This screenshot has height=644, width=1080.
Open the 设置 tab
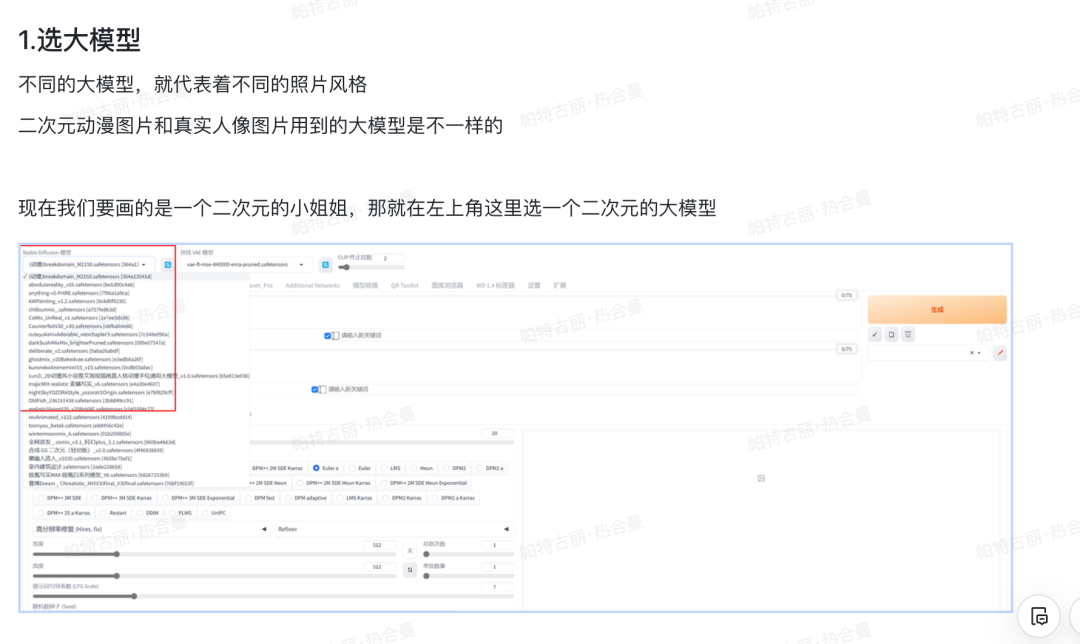pyautogui.click(x=534, y=285)
